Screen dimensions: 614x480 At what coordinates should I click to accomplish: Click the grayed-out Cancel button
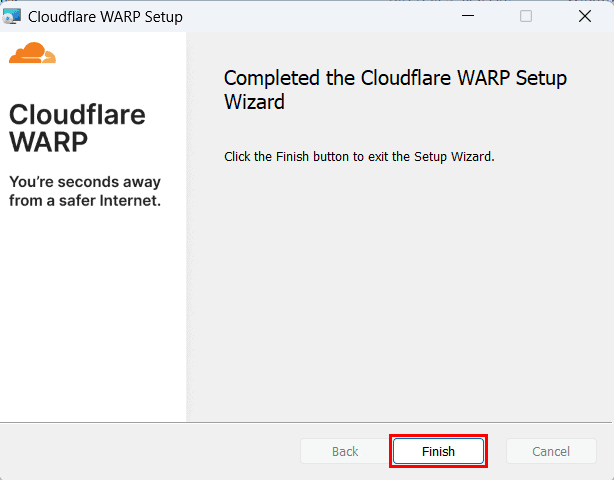[551, 451]
